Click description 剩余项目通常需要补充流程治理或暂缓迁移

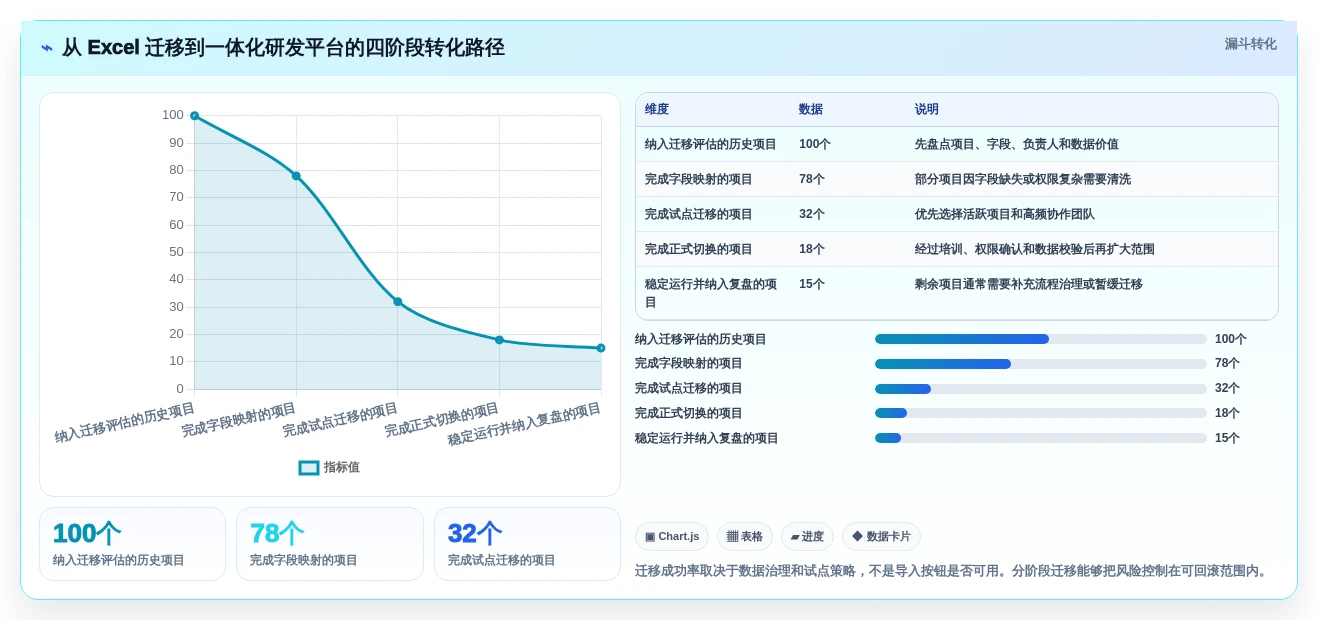coord(1029,284)
